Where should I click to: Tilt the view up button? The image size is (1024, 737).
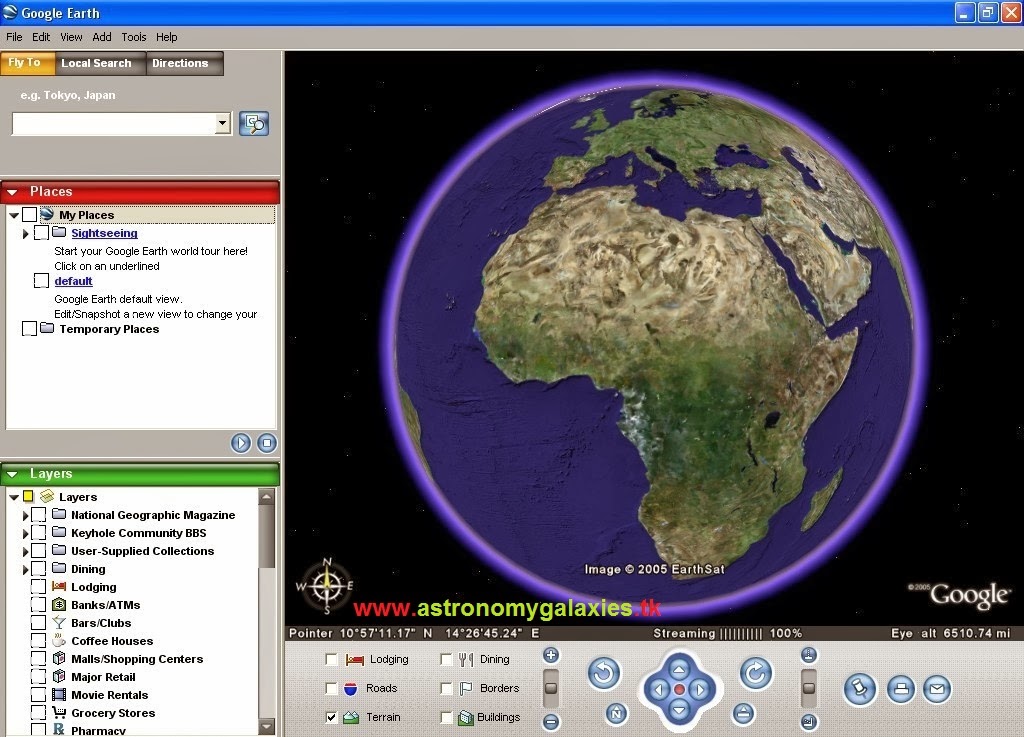pyautogui.click(x=808, y=654)
